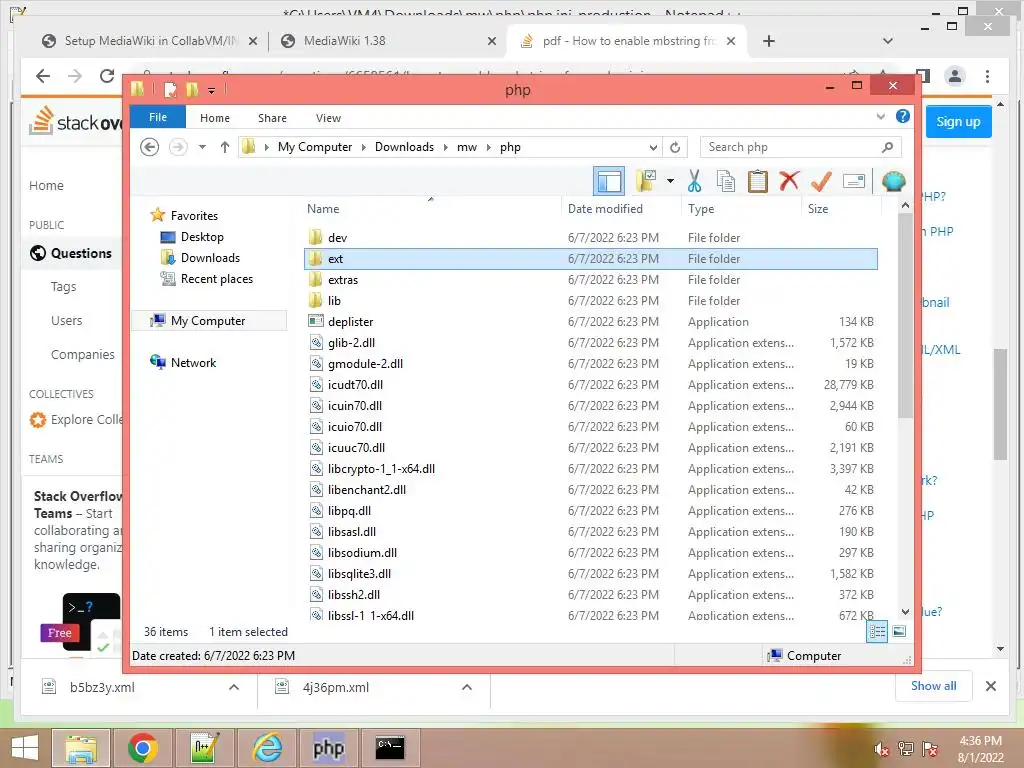The width and height of the screenshot is (1024, 768).
Task: Click mw in the address breadcrumb
Action: coord(467,147)
